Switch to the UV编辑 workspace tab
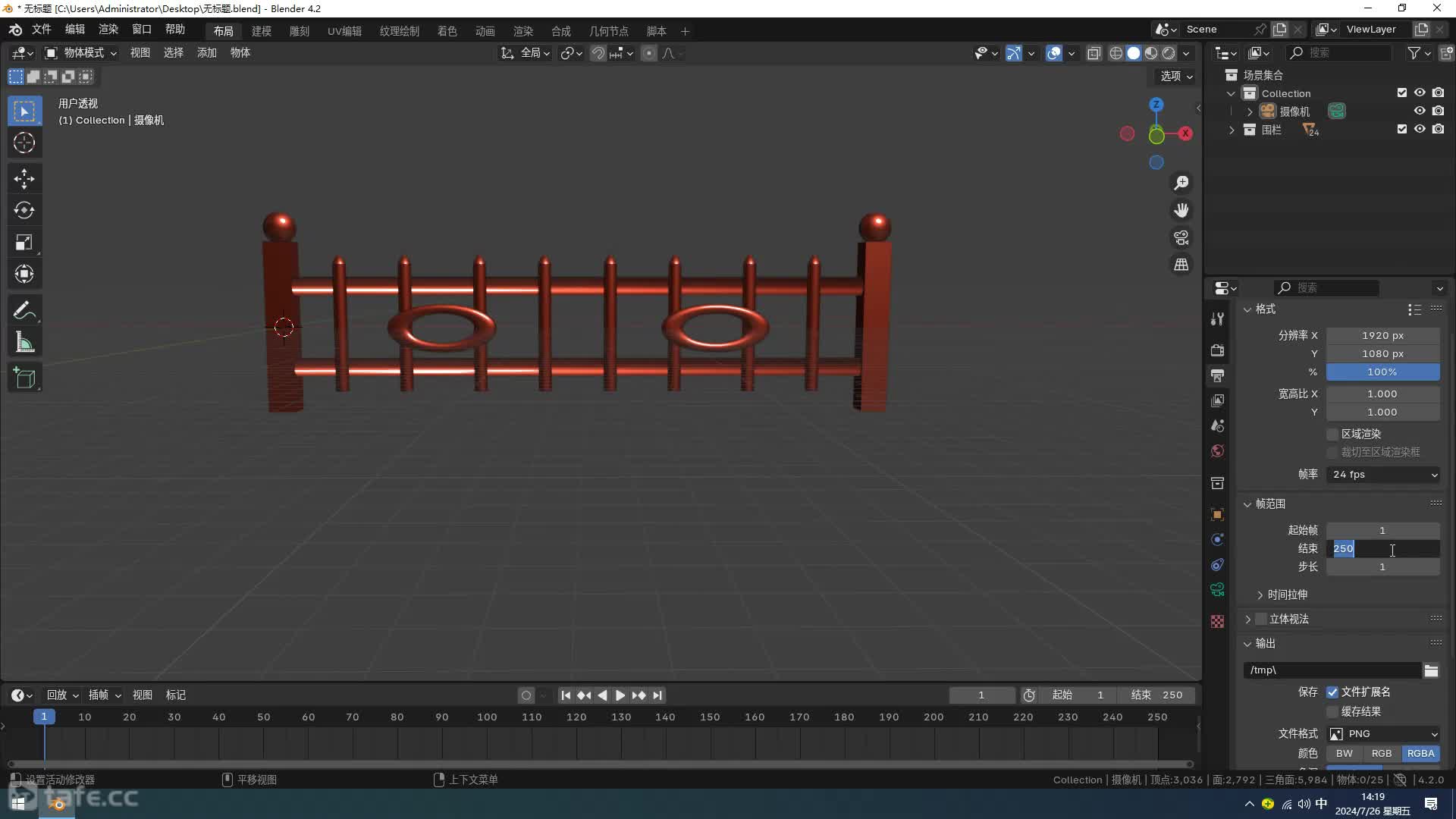This screenshot has width=1456, height=819. point(344,31)
